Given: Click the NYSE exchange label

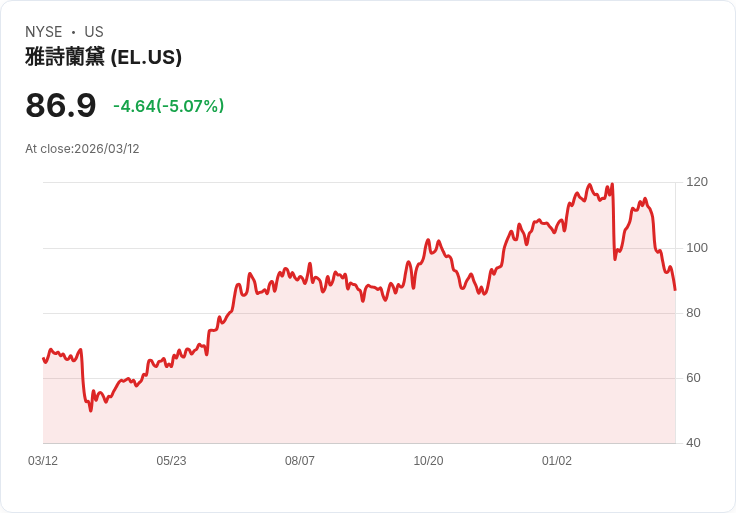Looking at the screenshot, I should (x=43, y=32).
